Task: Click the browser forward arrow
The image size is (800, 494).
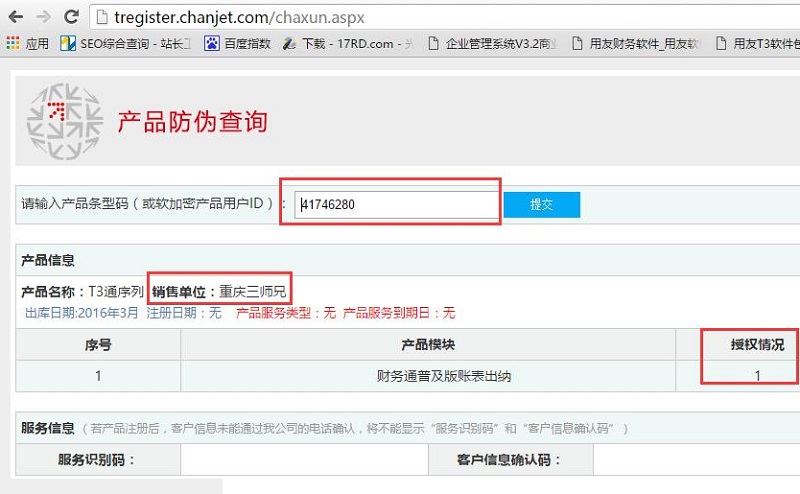Action: coord(43,17)
